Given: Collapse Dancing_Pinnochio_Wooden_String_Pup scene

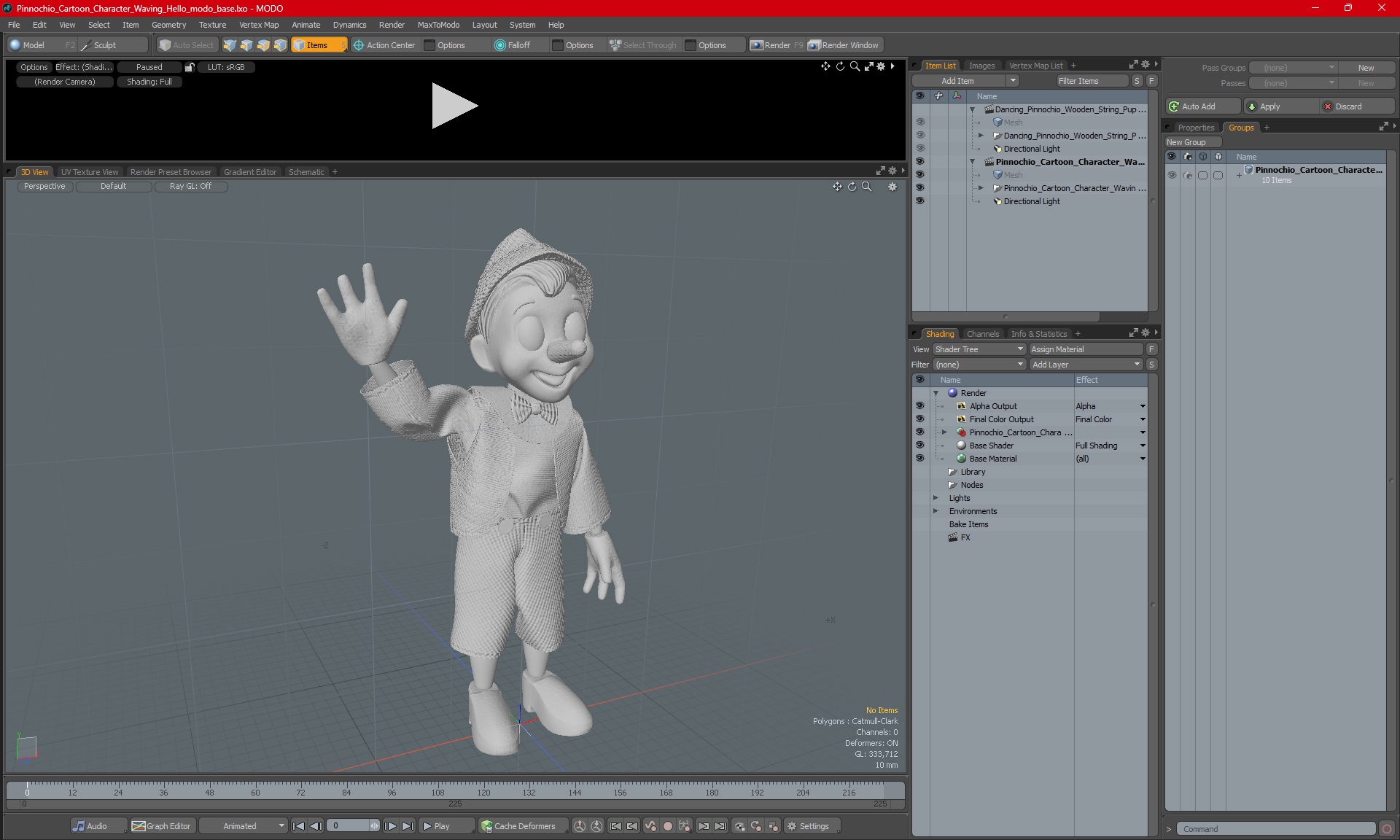Looking at the screenshot, I should (x=972, y=109).
